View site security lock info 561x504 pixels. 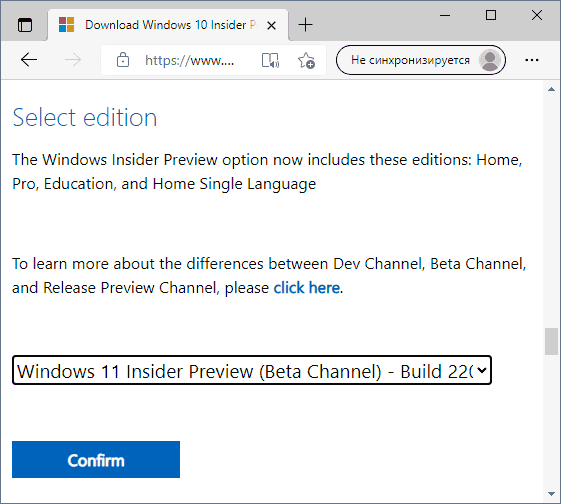point(123,60)
